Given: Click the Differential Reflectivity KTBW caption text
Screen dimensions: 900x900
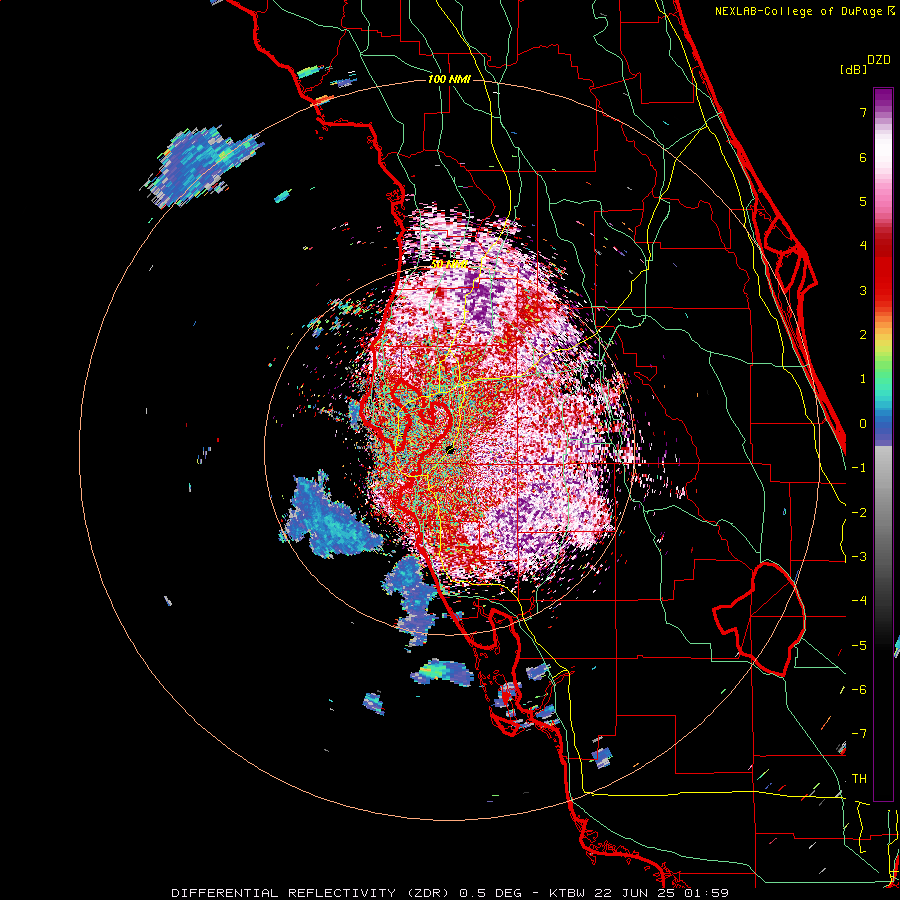Looking at the screenshot, I should click(x=450, y=893).
